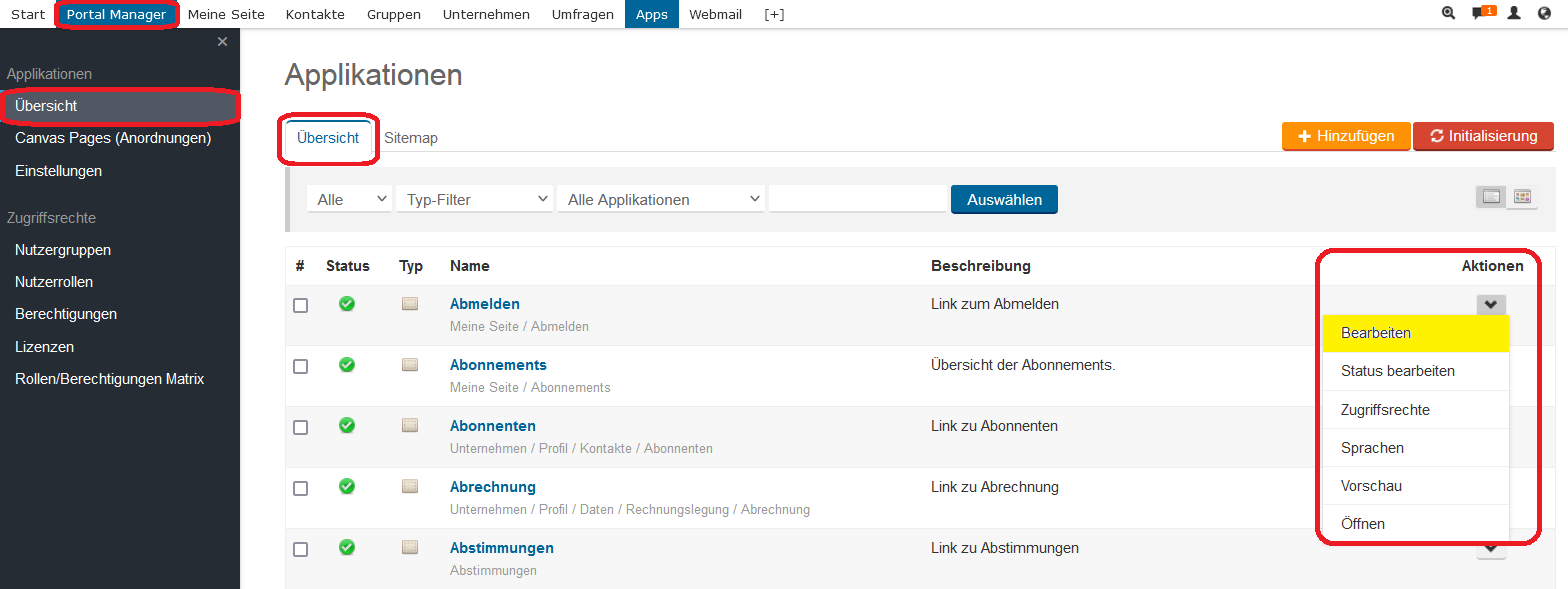Open Apps in top navigation

click(x=652, y=14)
